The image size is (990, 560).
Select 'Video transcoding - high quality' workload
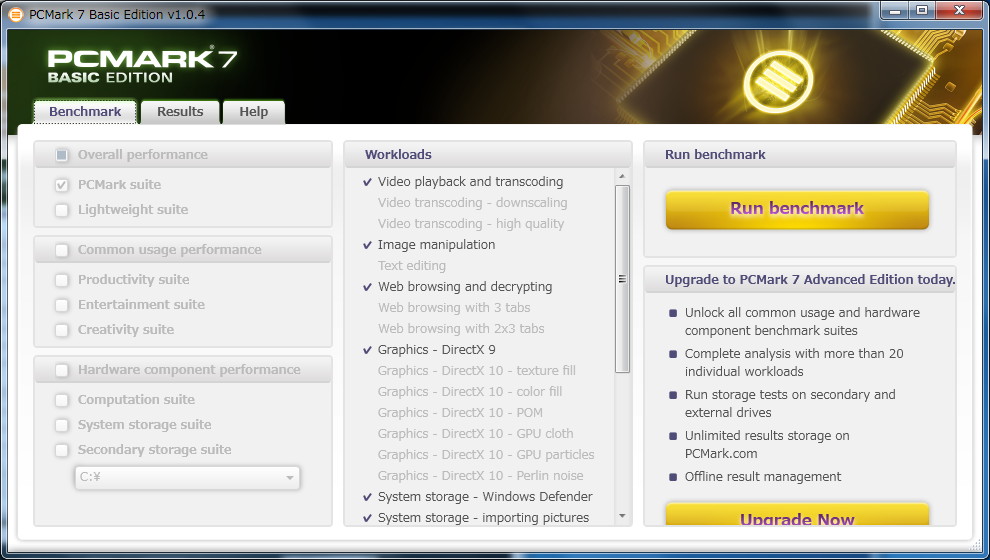471,223
